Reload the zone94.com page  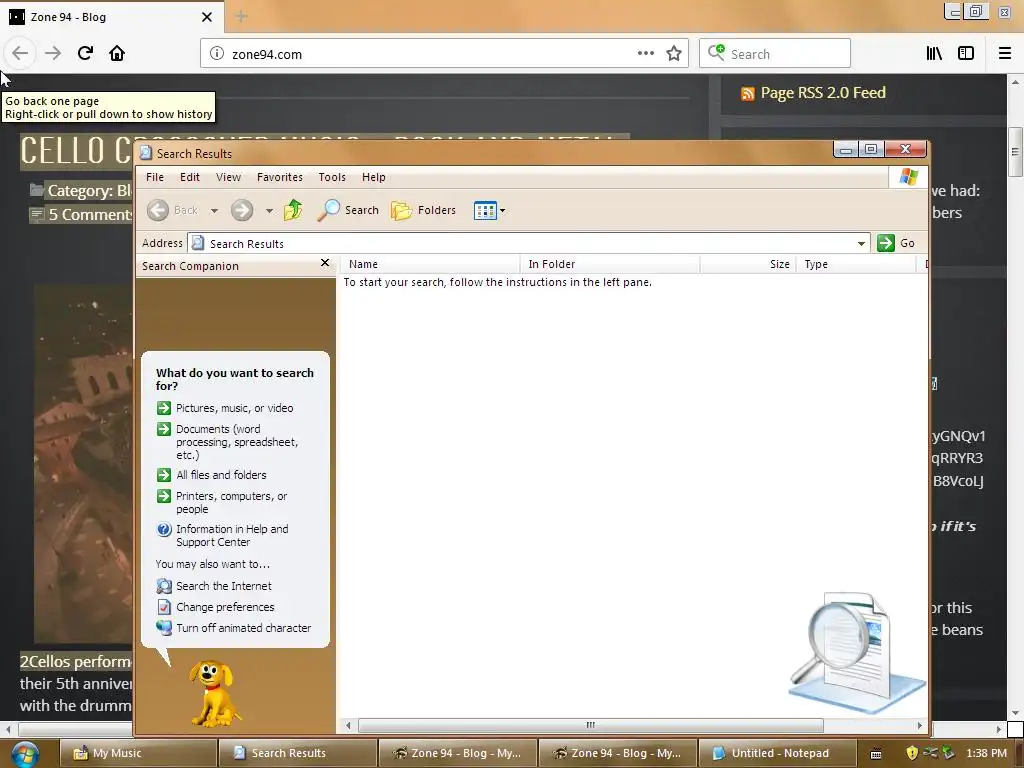85,53
